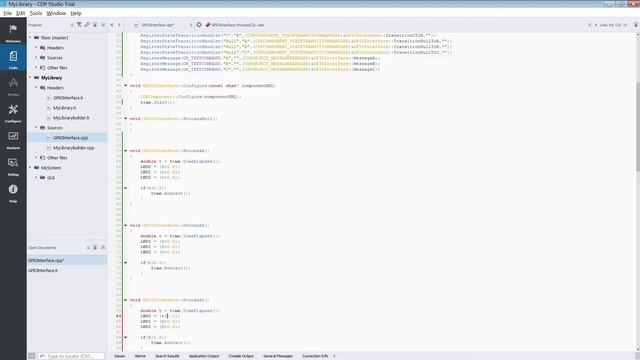Click the line and column indicator
640x360 pixels.
[x=613, y=25]
